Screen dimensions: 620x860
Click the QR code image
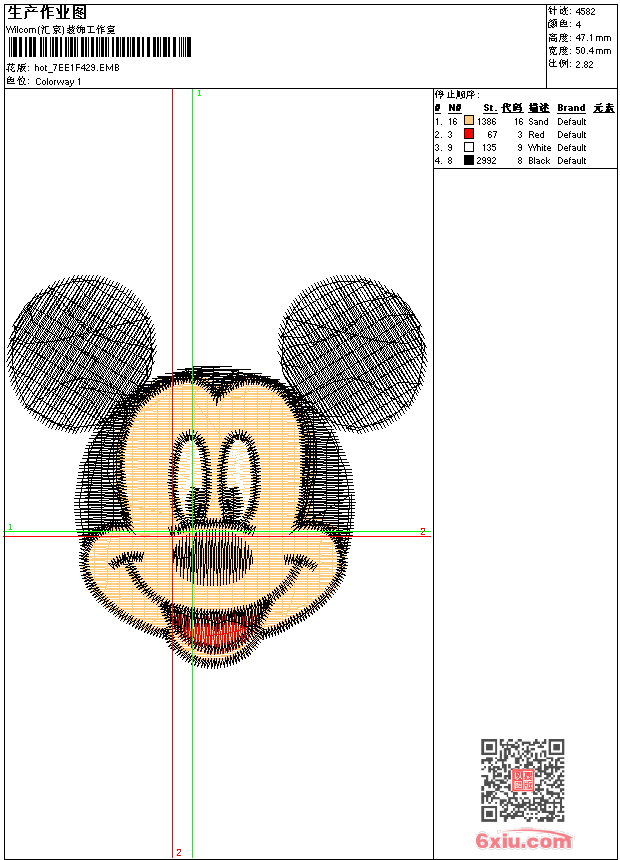point(522,779)
